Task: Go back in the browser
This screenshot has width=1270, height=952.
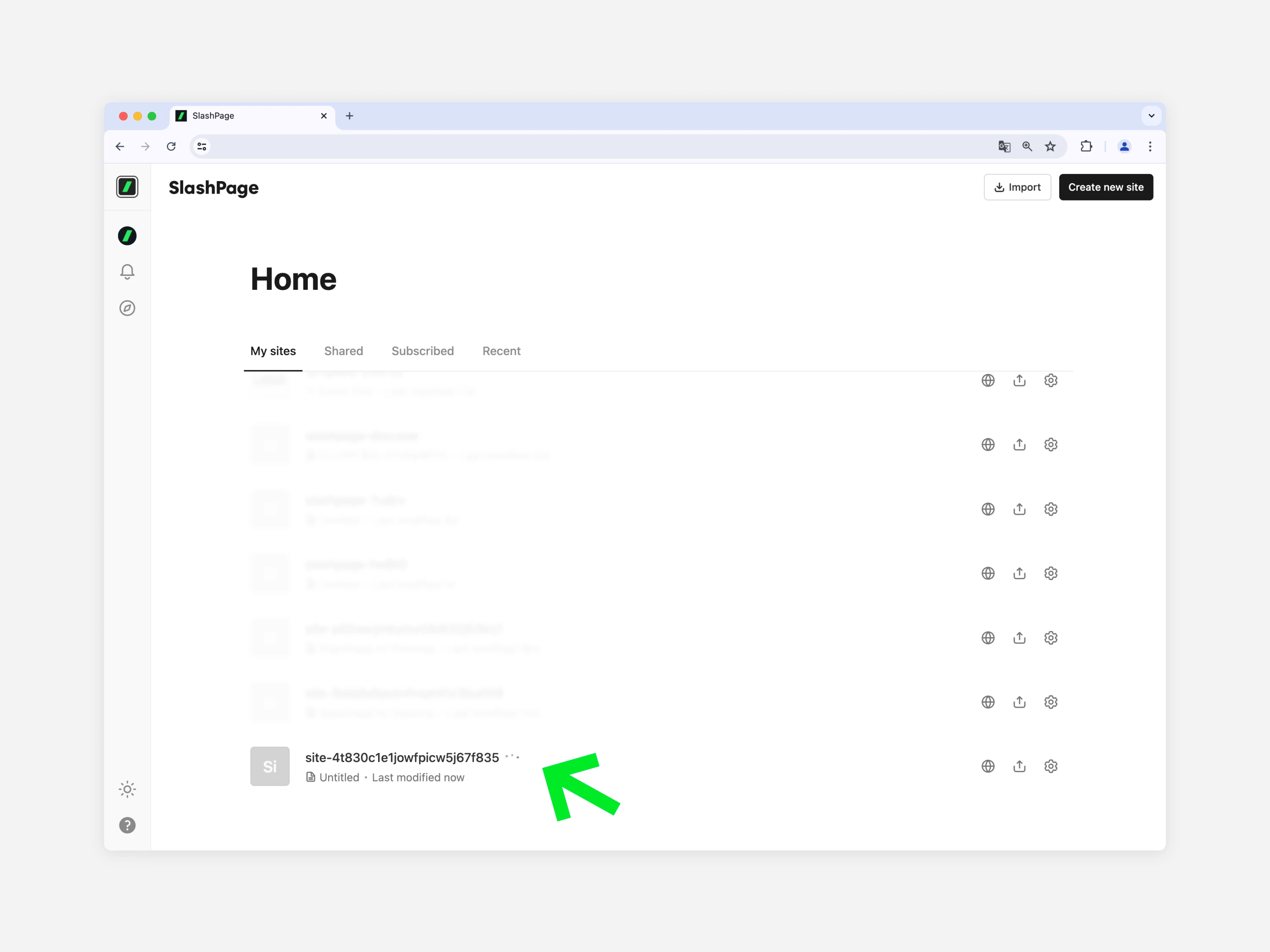Action: click(120, 147)
